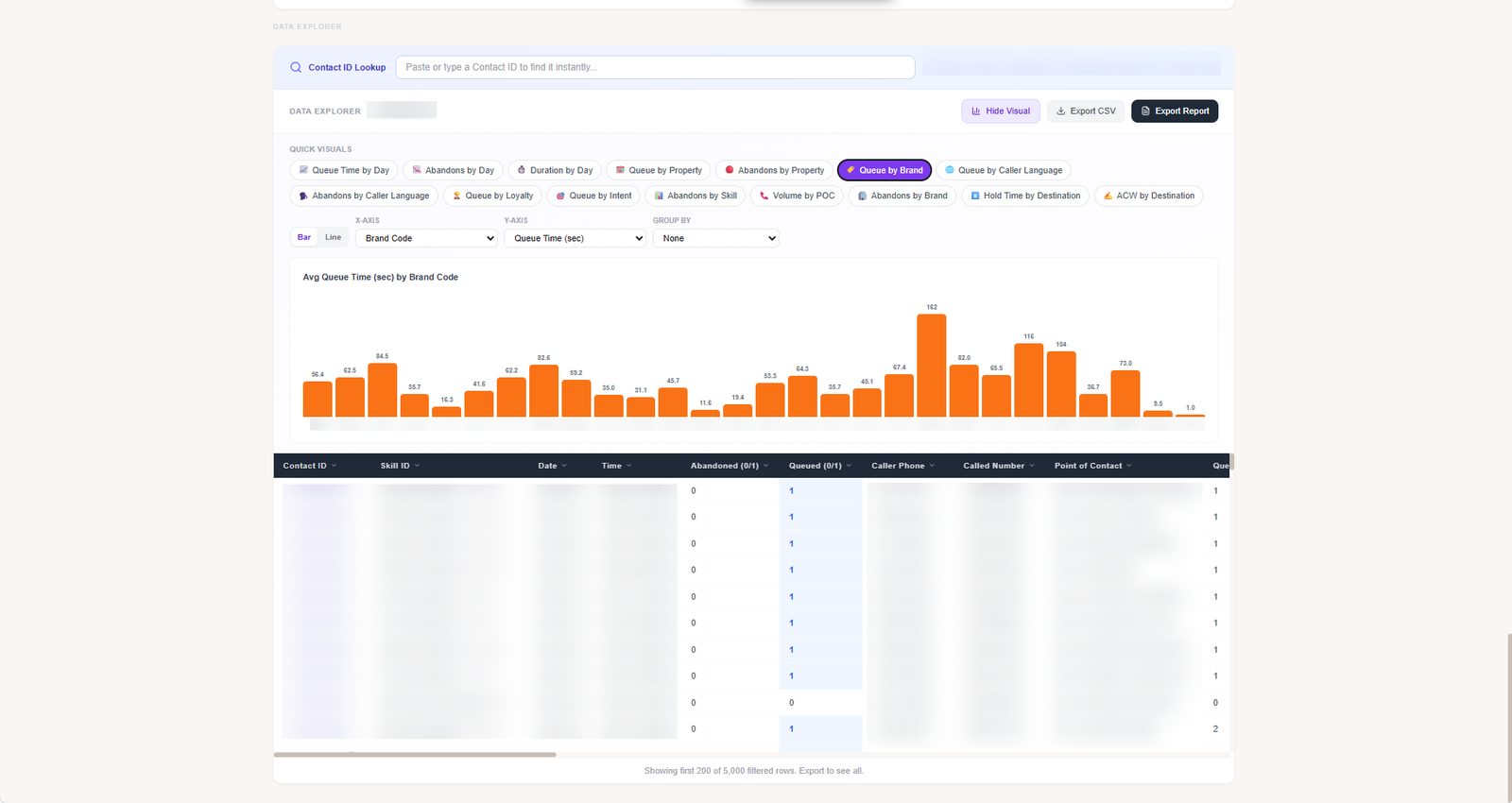Click Hide Visual button label
Image resolution: width=1512 pixels, height=803 pixels.
point(1007,111)
